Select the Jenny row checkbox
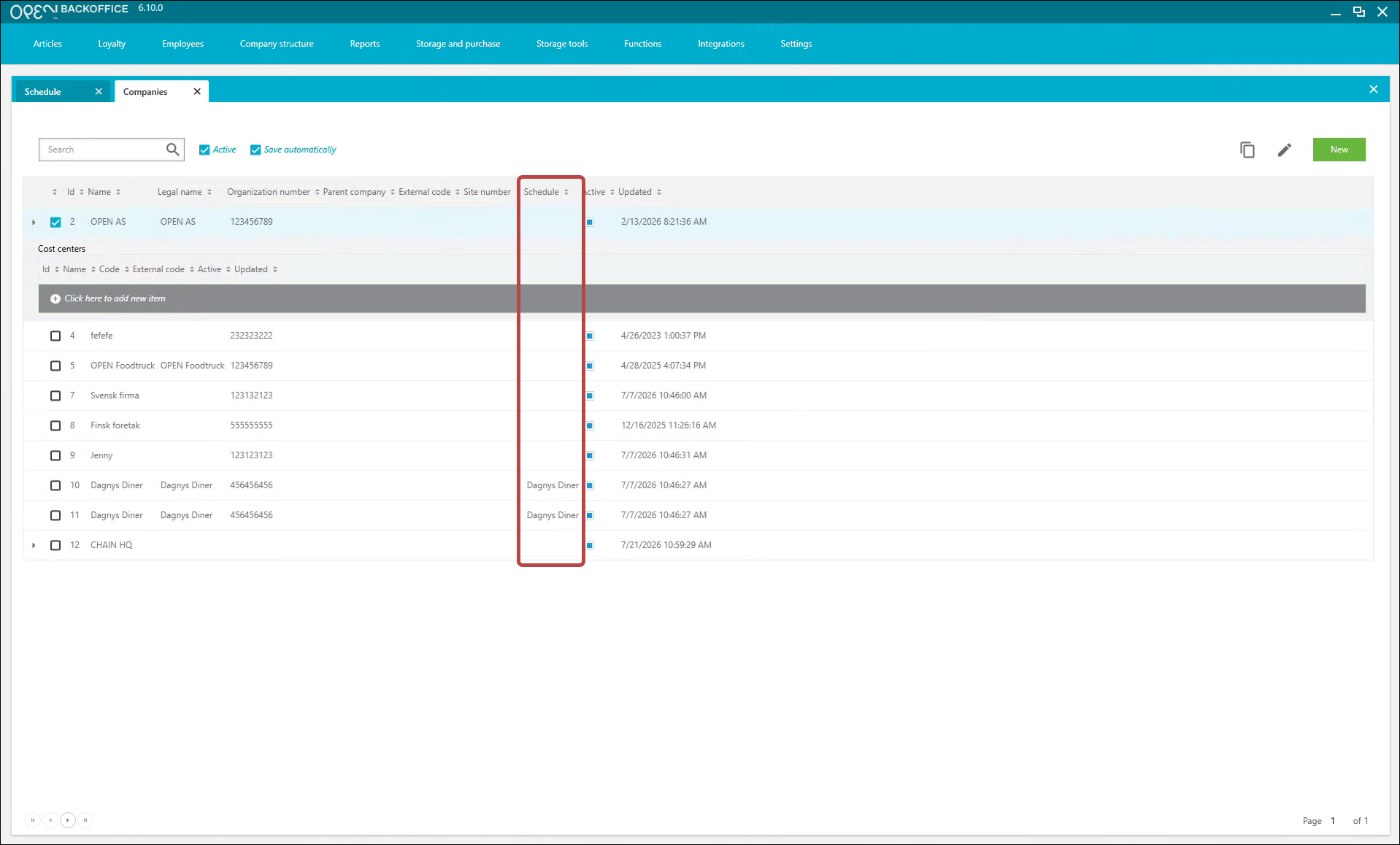1400x845 pixels. pos(55,455)
